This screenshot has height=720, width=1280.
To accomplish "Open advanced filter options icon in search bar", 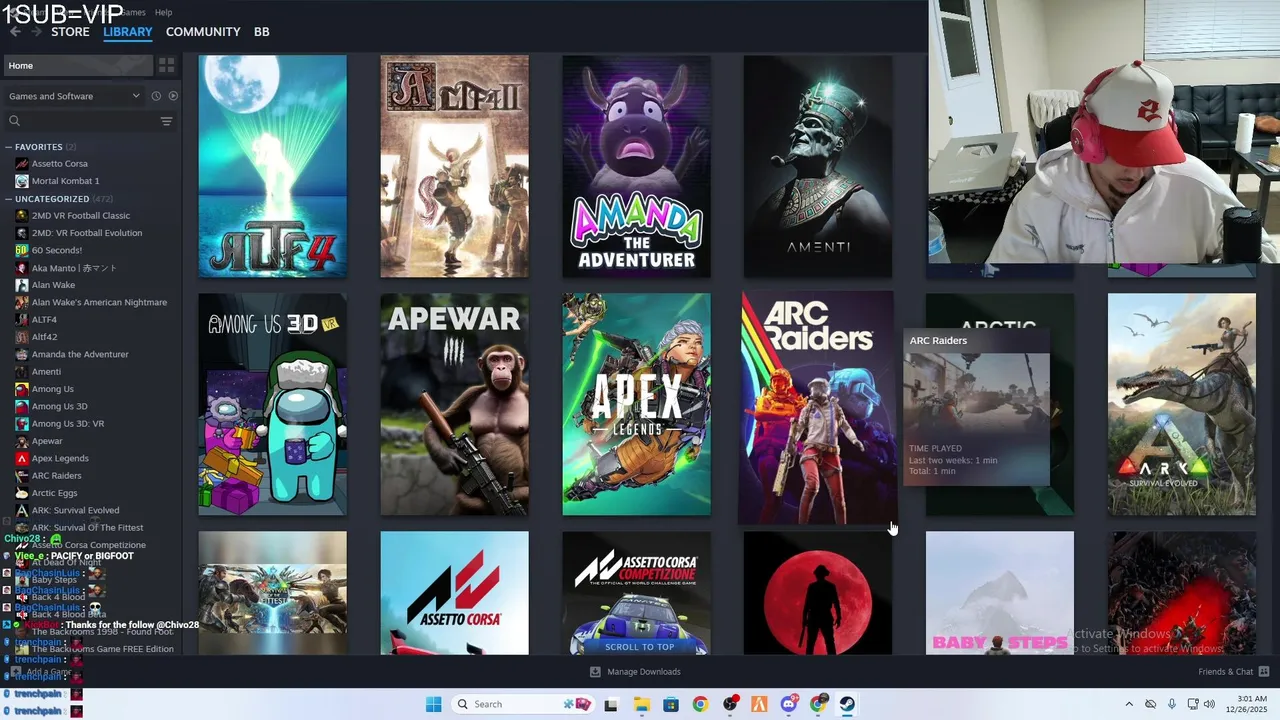I will [166, 121].
